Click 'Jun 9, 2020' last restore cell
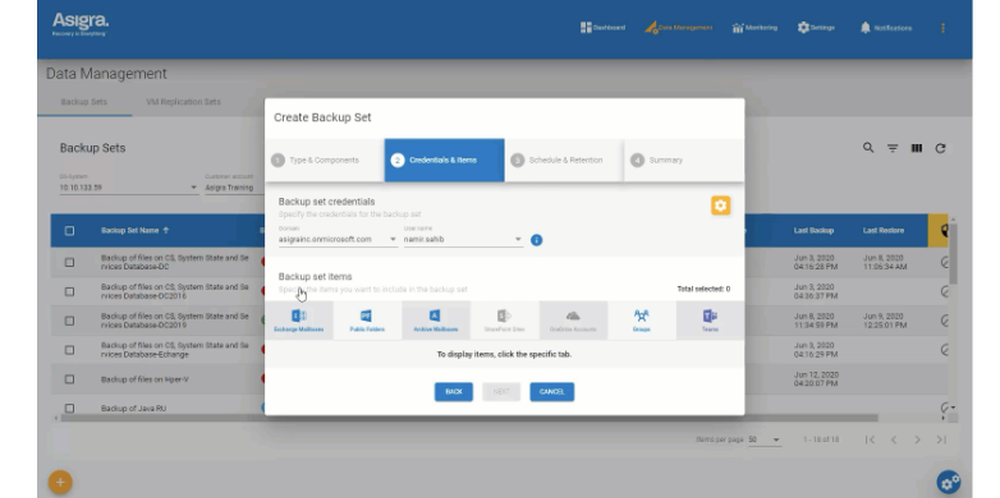Screen dimensions: 1000x498 click(x=885, y=321)
